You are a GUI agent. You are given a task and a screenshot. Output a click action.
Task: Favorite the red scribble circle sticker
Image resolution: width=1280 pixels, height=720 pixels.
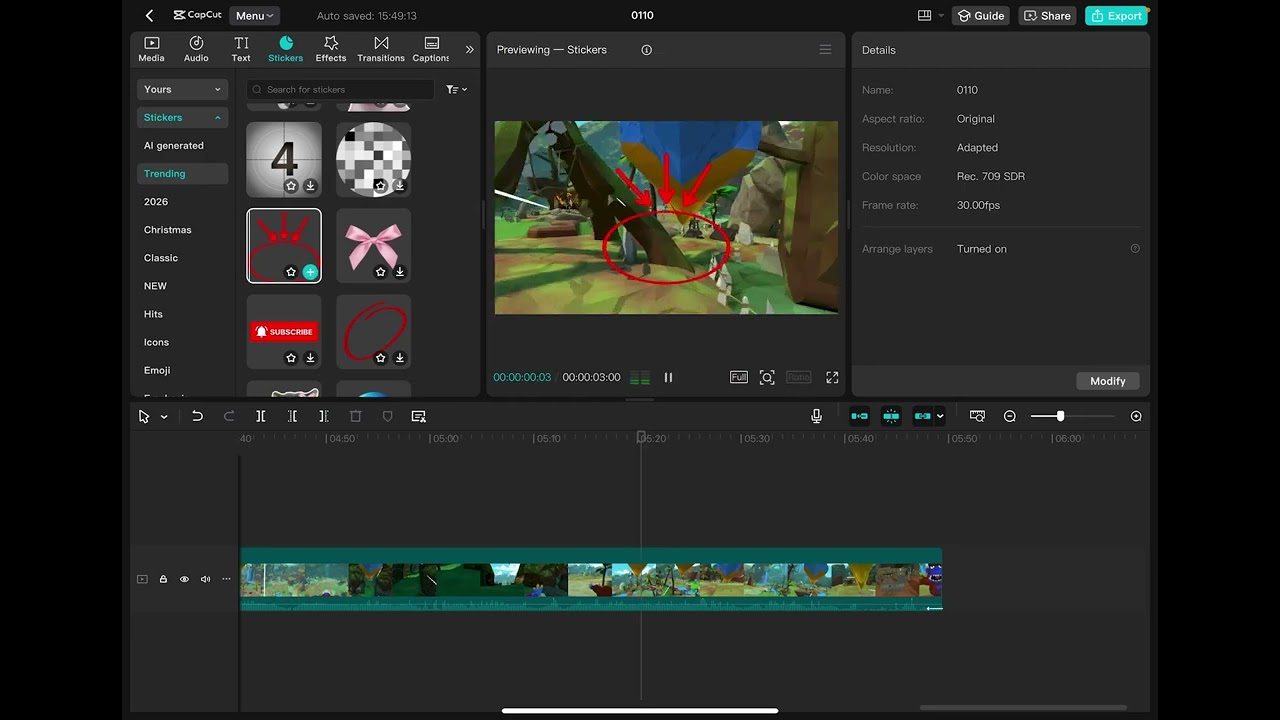click(380, 358)
